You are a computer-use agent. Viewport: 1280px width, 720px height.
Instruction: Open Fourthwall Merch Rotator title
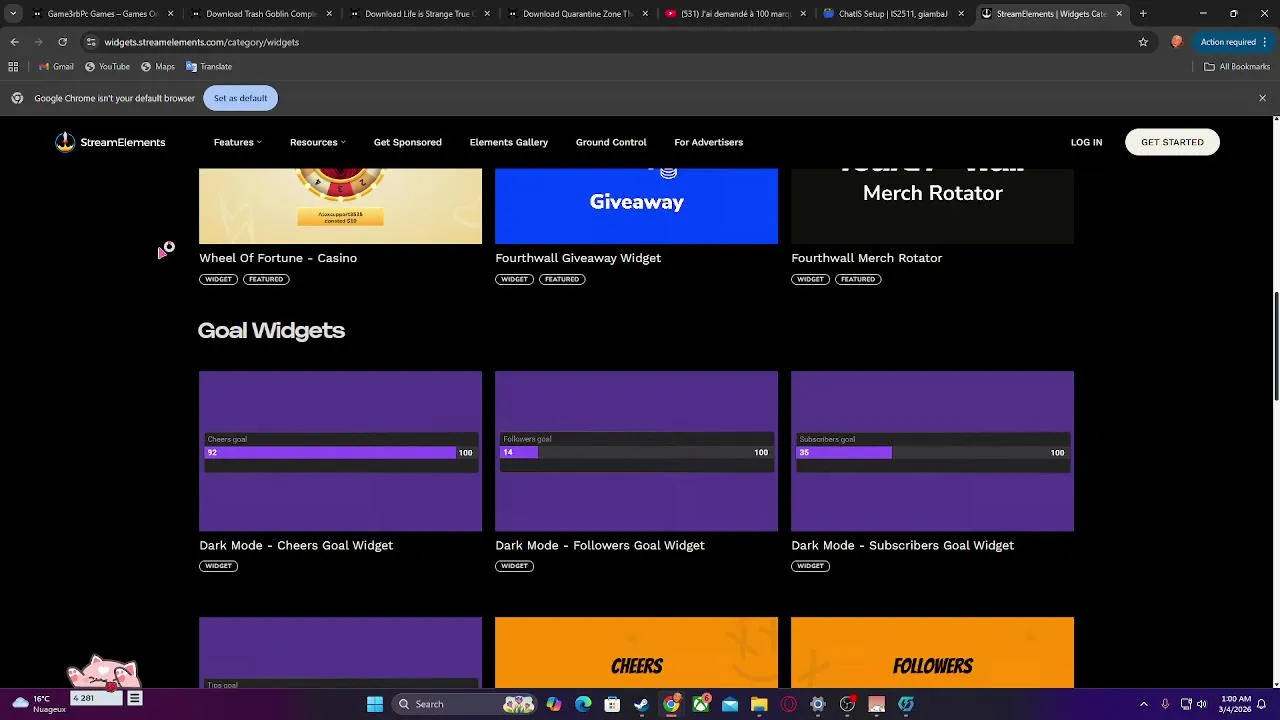pos(866,258)
